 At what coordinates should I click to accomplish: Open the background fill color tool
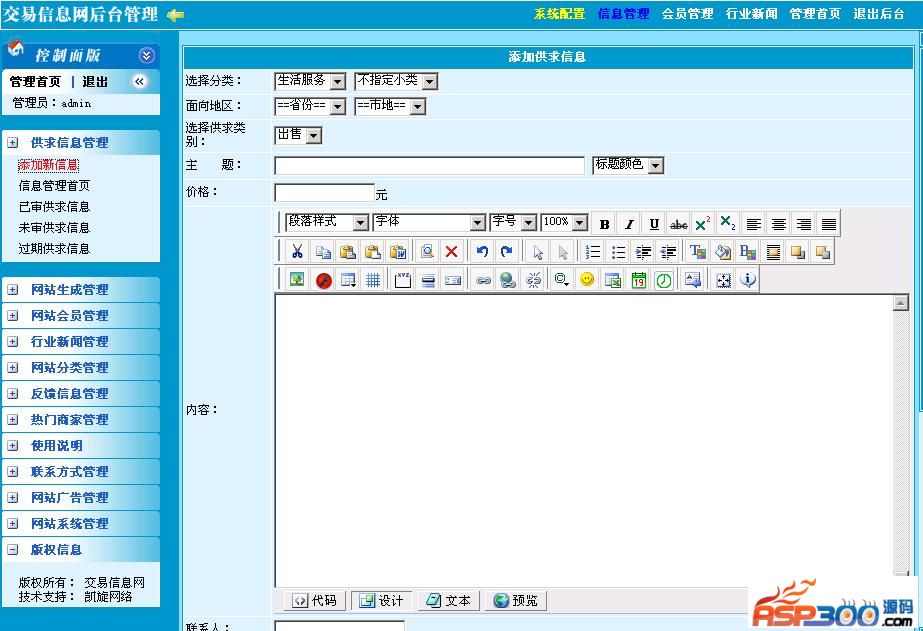click(x=723, y=252)
